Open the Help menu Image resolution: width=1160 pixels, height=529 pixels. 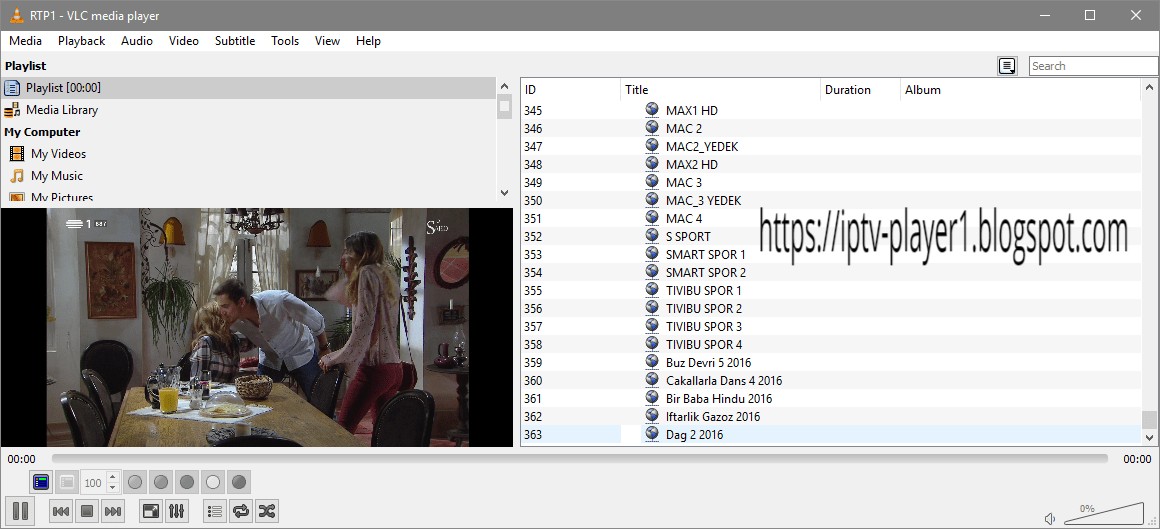[368, 41]
